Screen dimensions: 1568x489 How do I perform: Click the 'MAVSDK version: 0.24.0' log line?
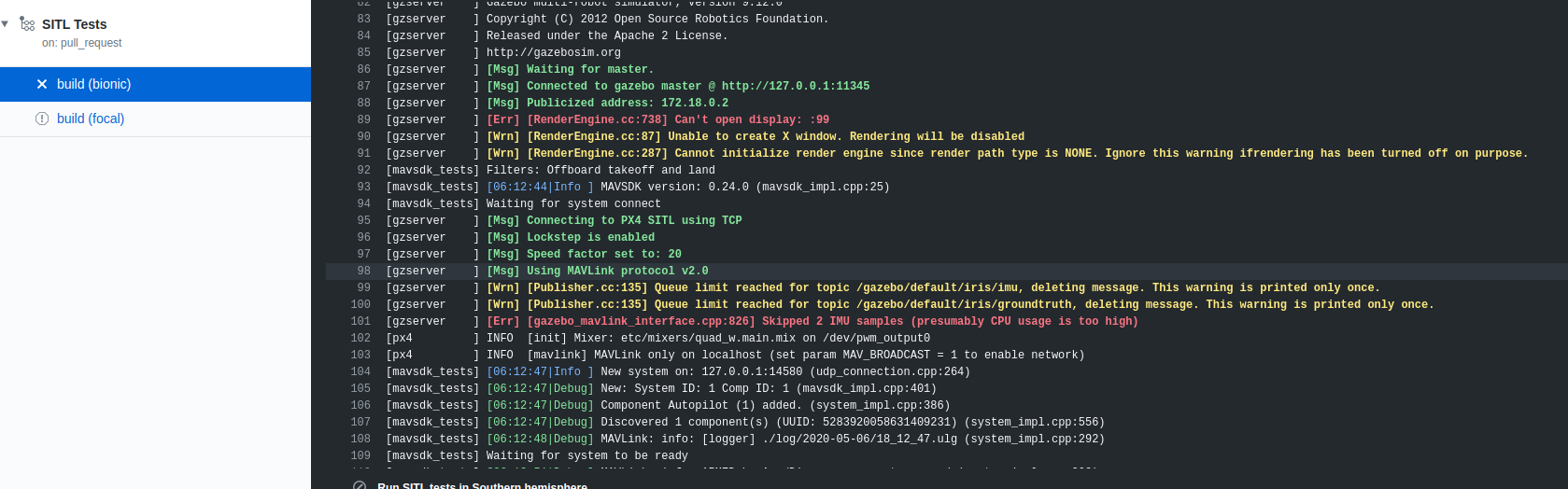coord(947,187)
